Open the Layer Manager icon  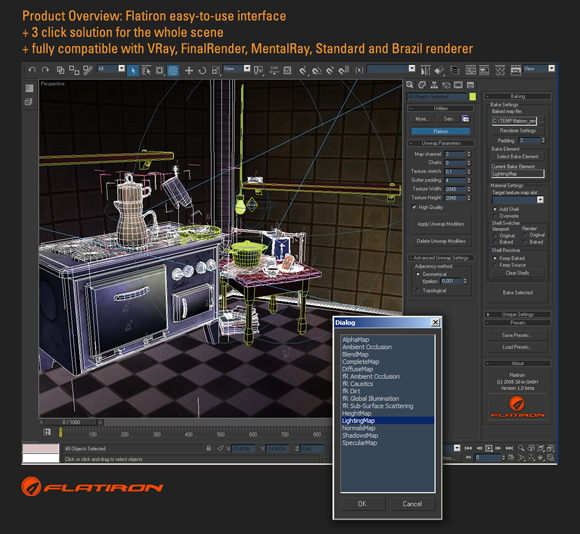click(x=455, y=70)
